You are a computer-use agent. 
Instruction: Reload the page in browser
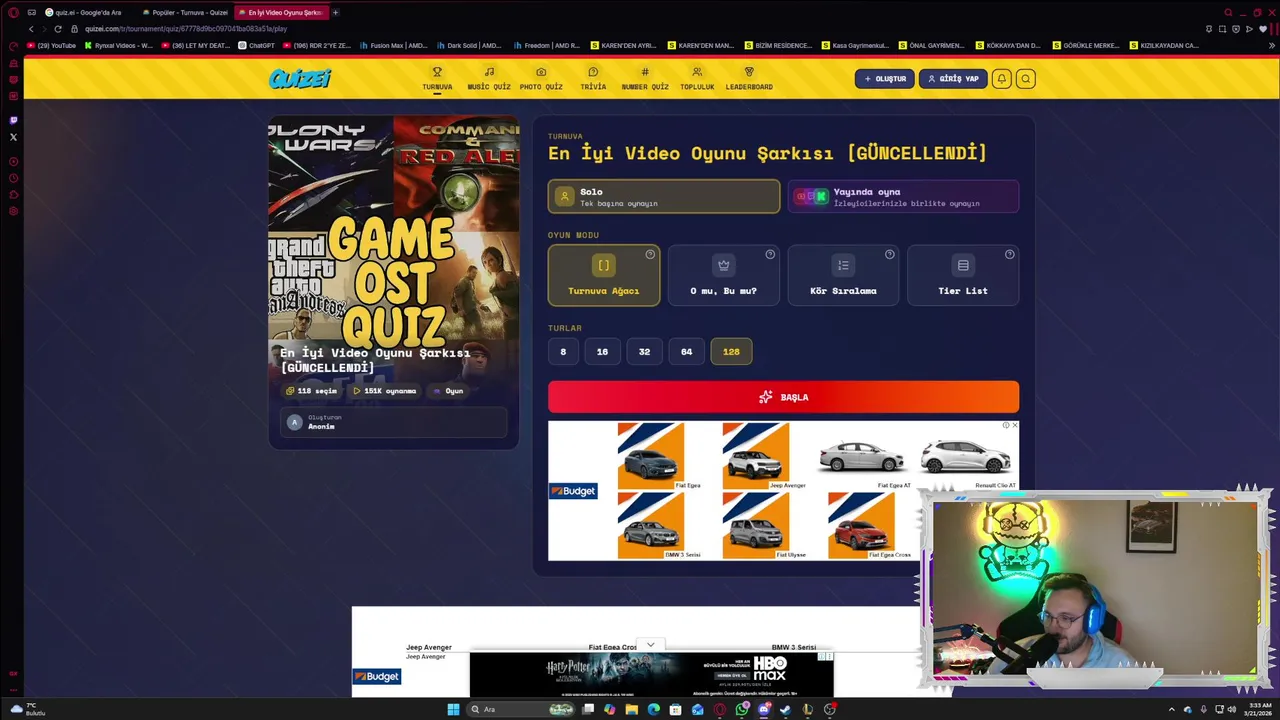pos(57,29)
